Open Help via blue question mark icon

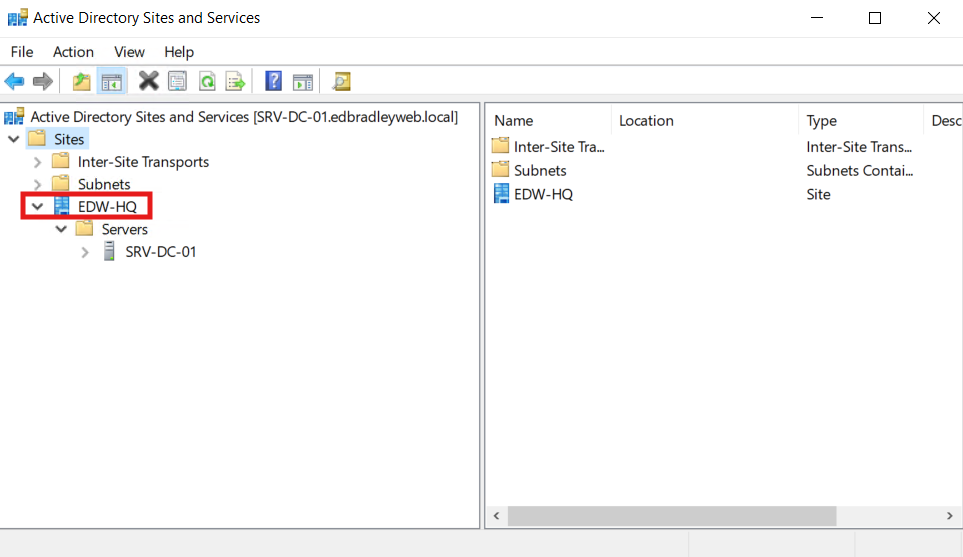273,81
